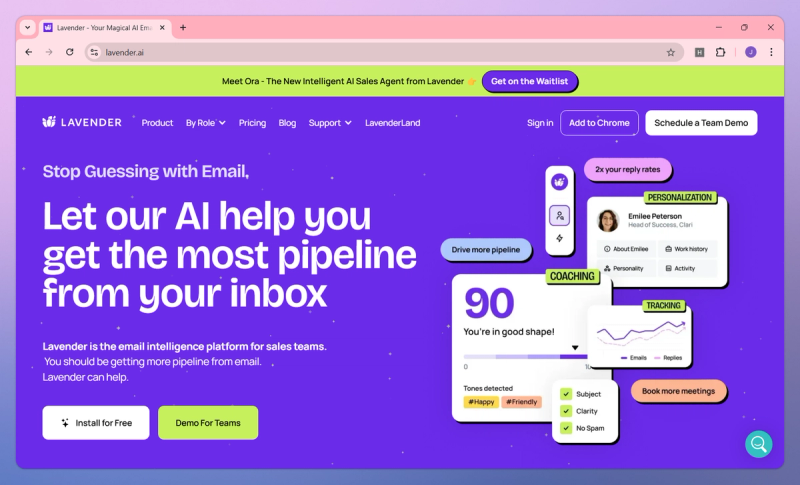Toggle the Clarity checkbox

tap(566, 411)
